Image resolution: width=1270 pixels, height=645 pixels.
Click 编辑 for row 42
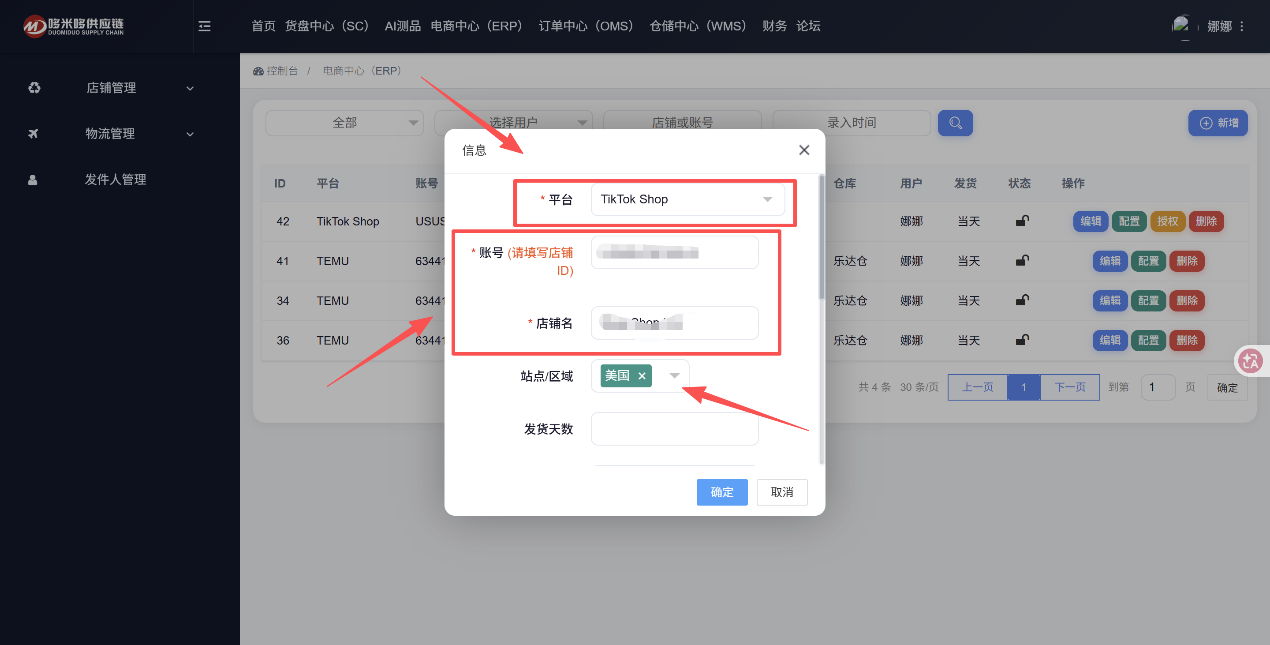[1090, 221]
